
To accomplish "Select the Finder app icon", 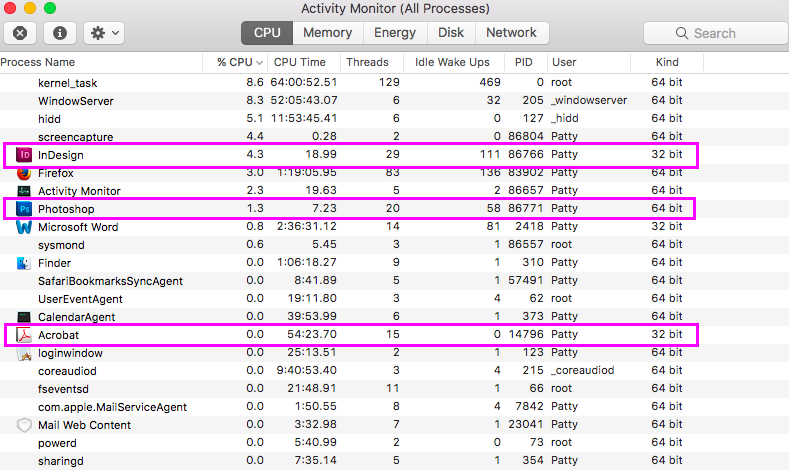I will (x=24, y=263).
